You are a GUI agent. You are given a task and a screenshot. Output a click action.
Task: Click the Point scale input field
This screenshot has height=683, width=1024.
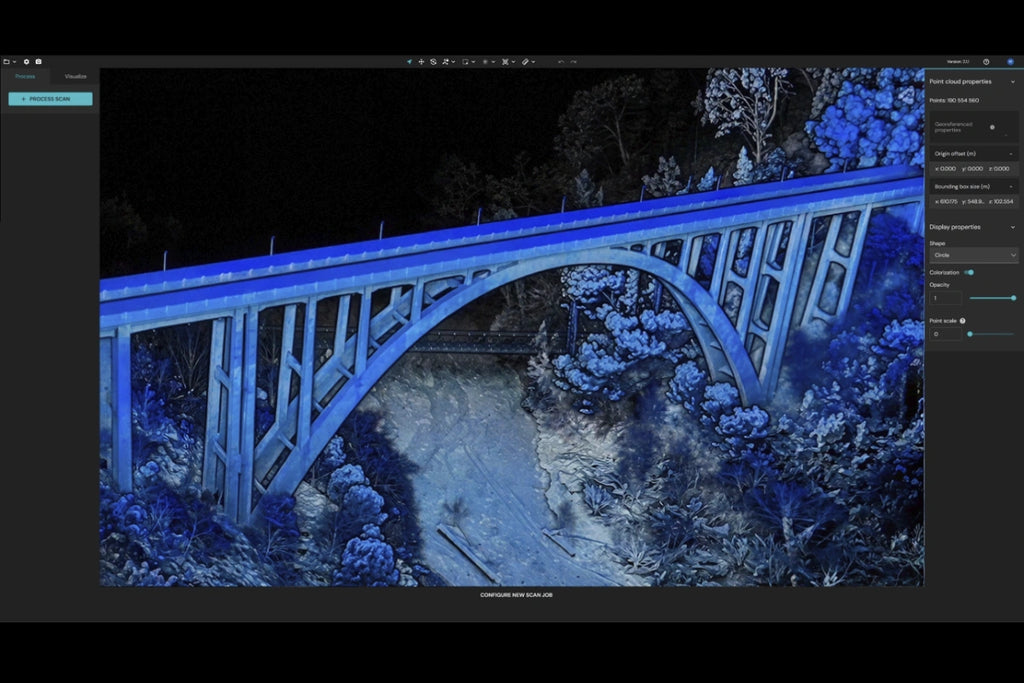pyautogui.click(x=946, y=334)
